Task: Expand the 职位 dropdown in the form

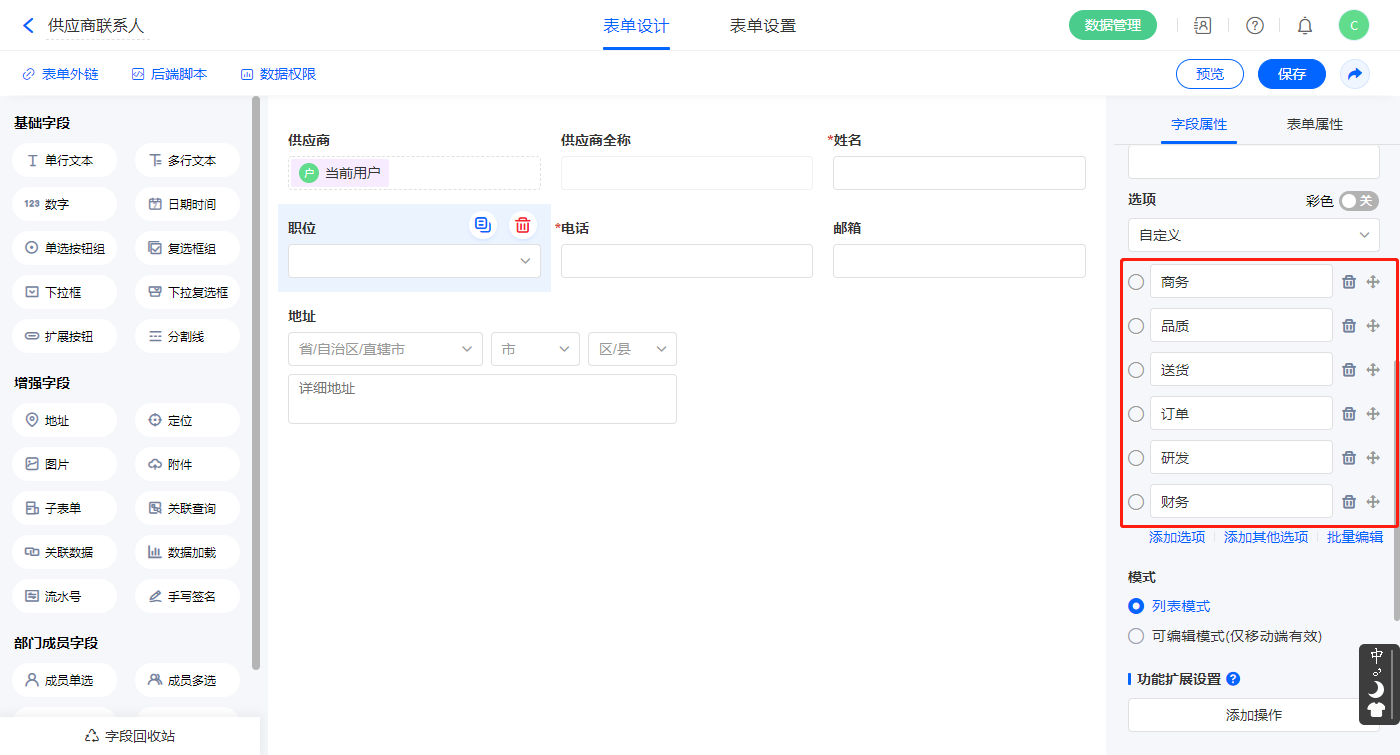Action: [x=414, y=261]
